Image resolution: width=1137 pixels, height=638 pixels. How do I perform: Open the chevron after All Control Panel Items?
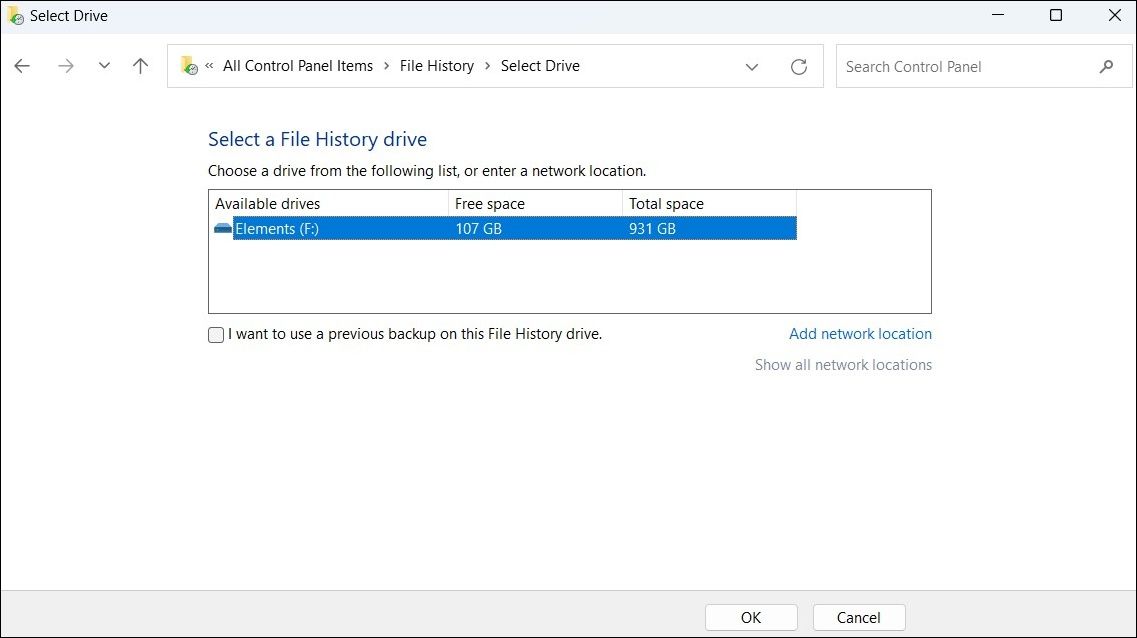386,66
